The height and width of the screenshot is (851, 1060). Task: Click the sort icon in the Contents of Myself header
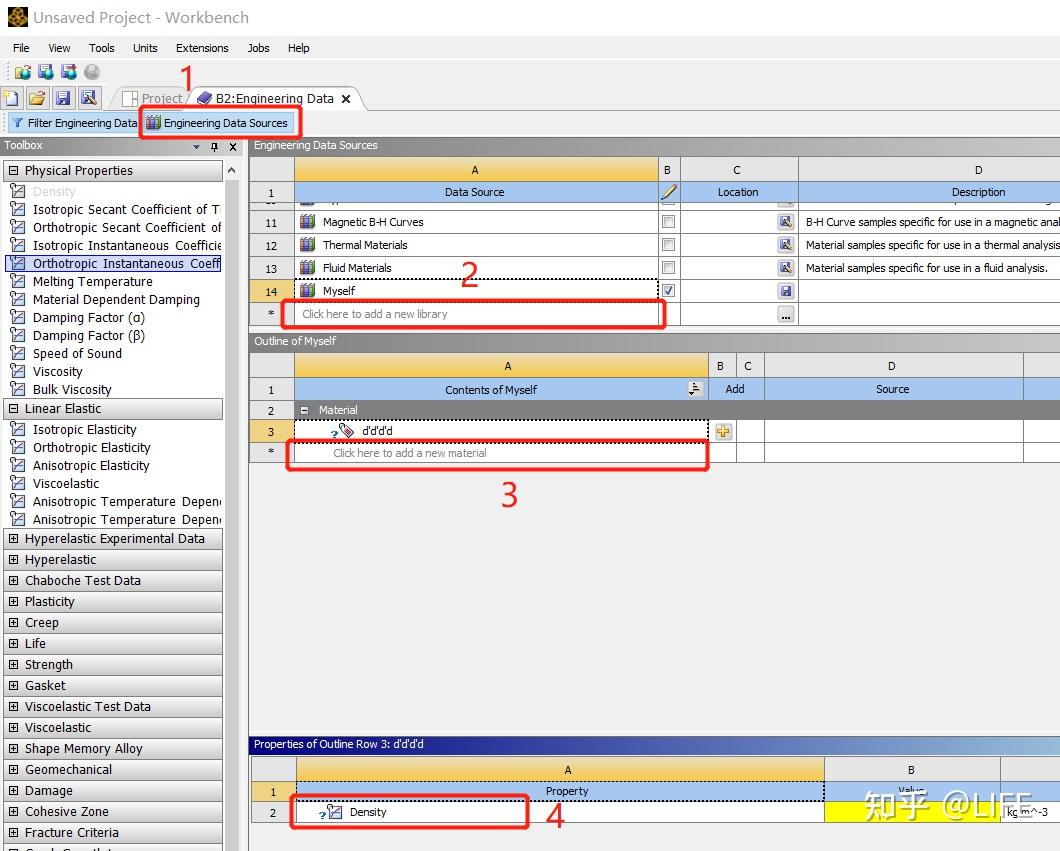coord(695,389)
